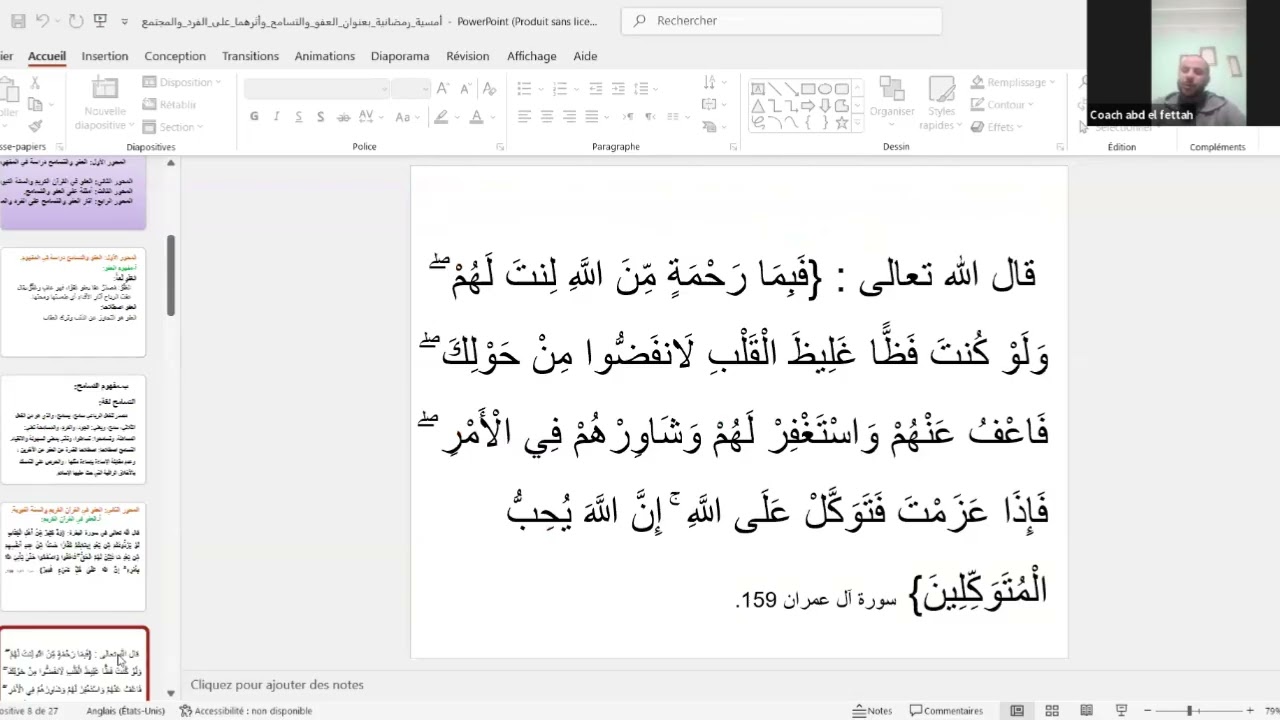The image size is (1280, 720).
Task: Open the Remplissage shape fill dropdown
Action: tap(1012, 82)
